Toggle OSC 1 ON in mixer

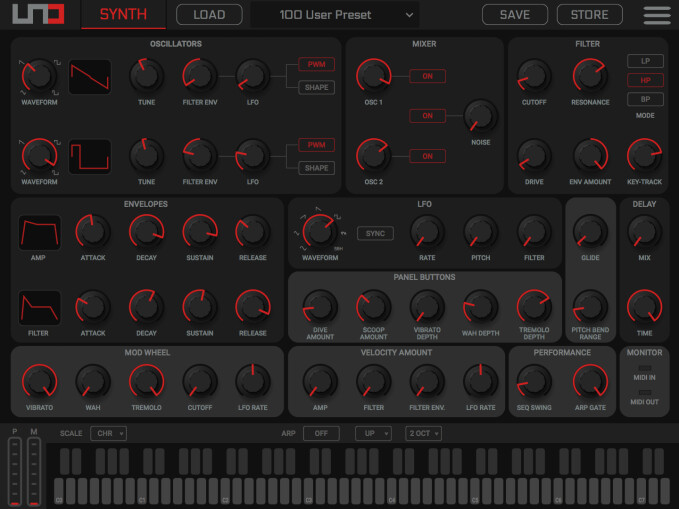click(x=427, y=76)
